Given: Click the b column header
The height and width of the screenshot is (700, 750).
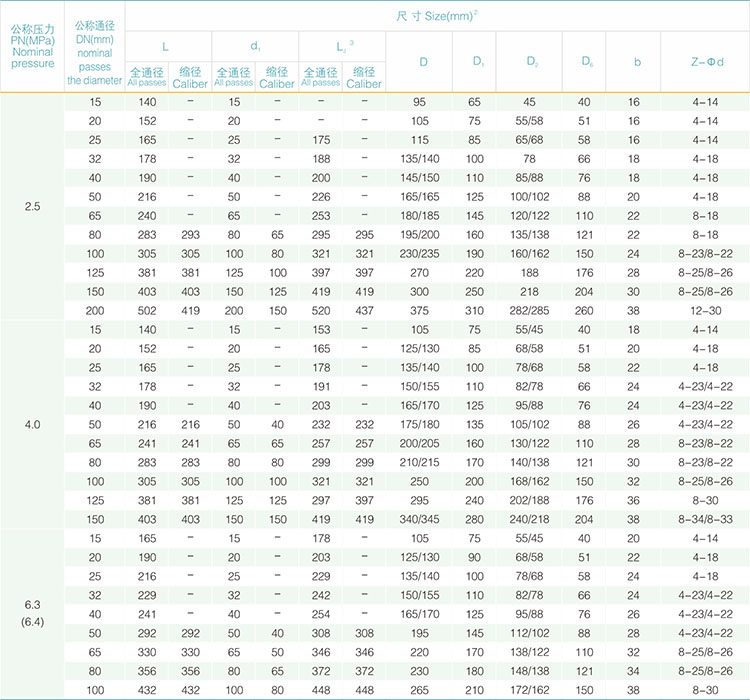Looking at the screenshot, I should pyautogui.click(x=637, y=62).
